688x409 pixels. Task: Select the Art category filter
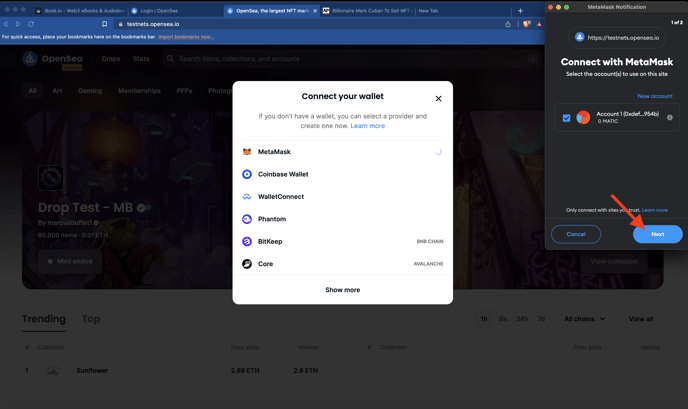click(57, 91)
